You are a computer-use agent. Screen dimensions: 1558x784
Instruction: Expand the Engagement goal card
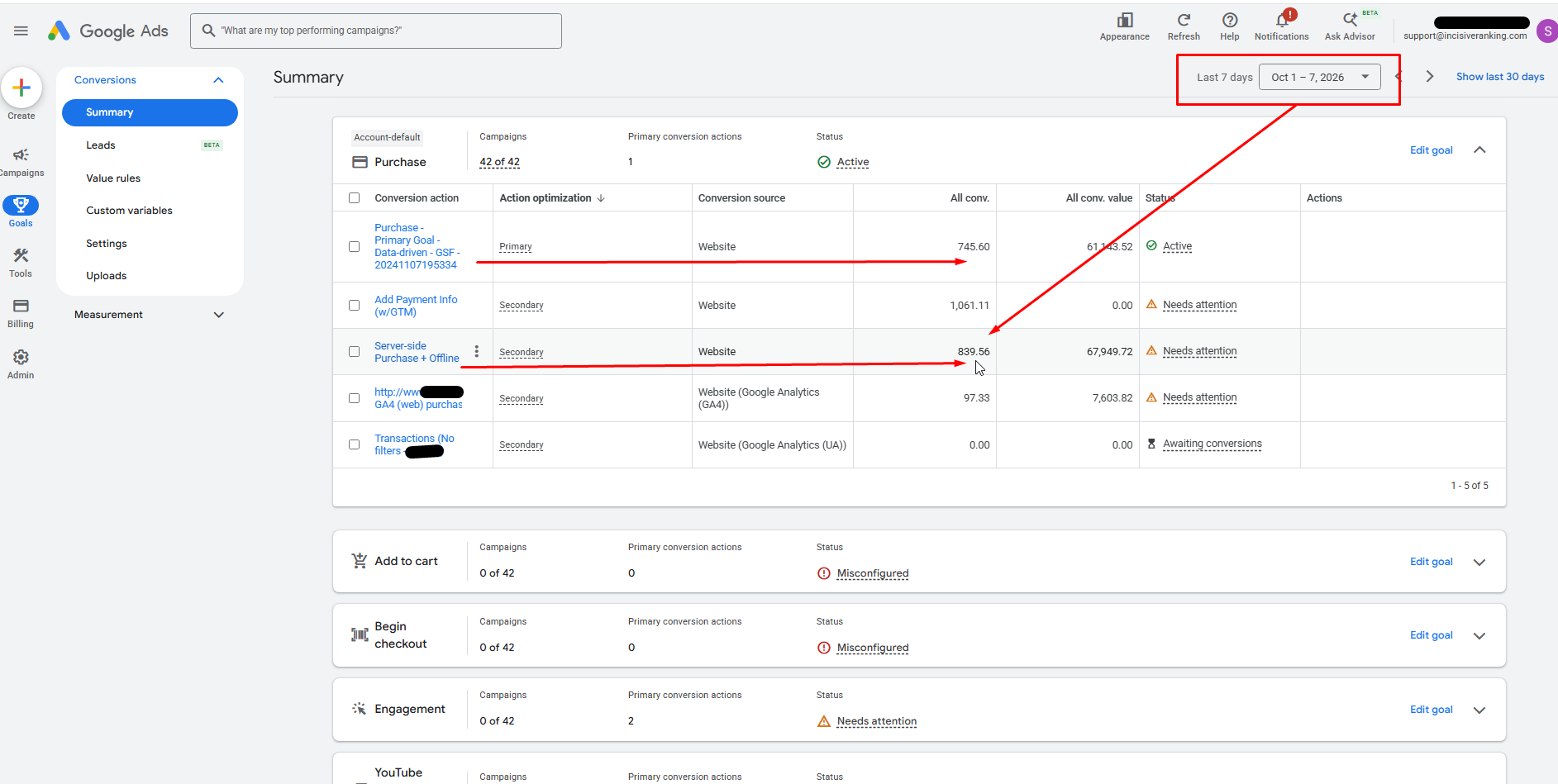[x=1479, y=710]
